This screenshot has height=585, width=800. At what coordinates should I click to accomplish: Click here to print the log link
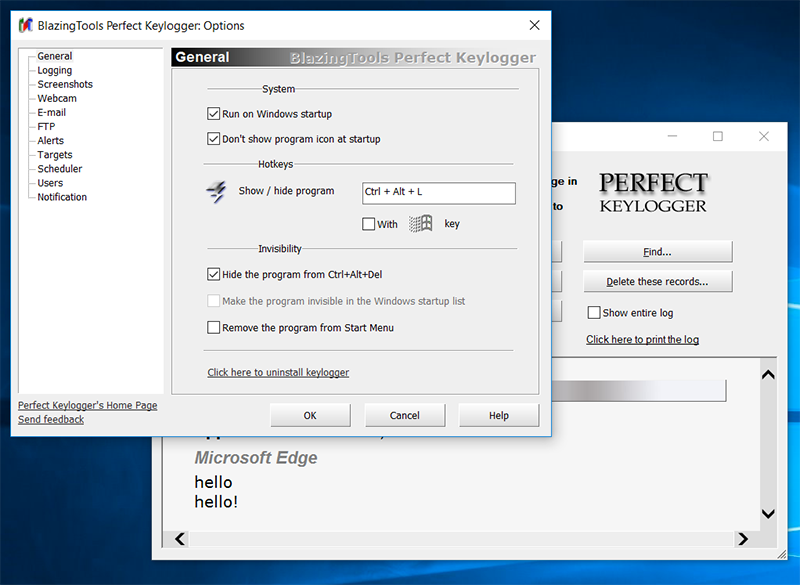click(642, 339)
